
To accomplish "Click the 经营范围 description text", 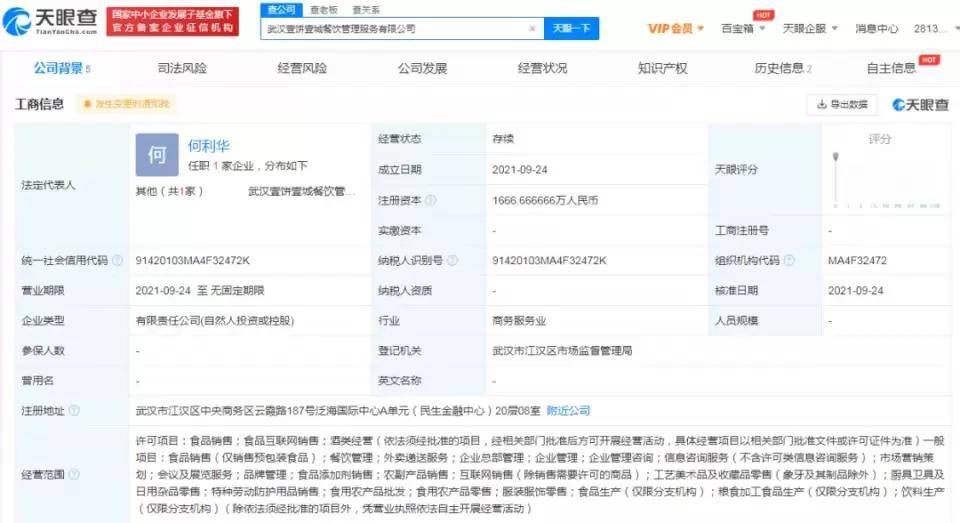I will pos(540,475).
